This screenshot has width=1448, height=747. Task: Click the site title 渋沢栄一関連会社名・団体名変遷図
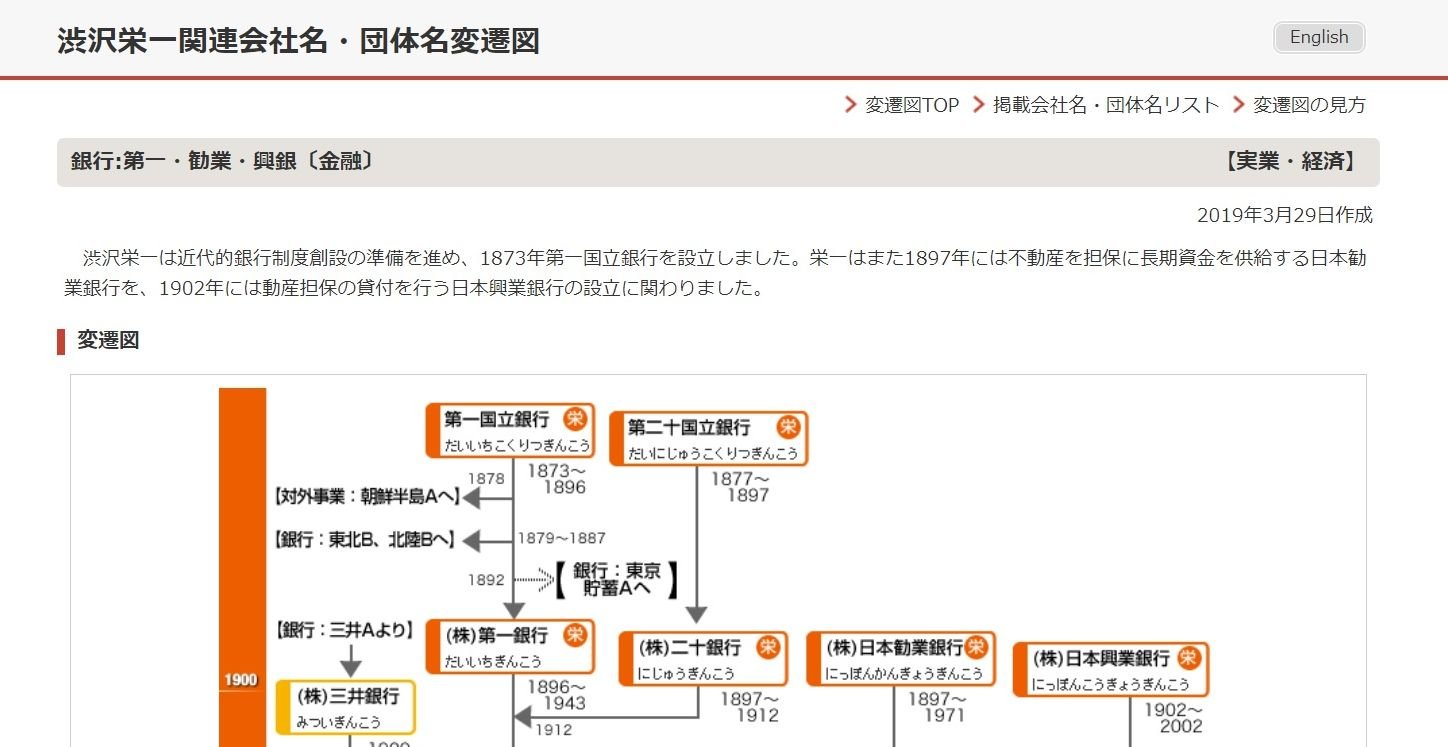[x=299, y=41]
